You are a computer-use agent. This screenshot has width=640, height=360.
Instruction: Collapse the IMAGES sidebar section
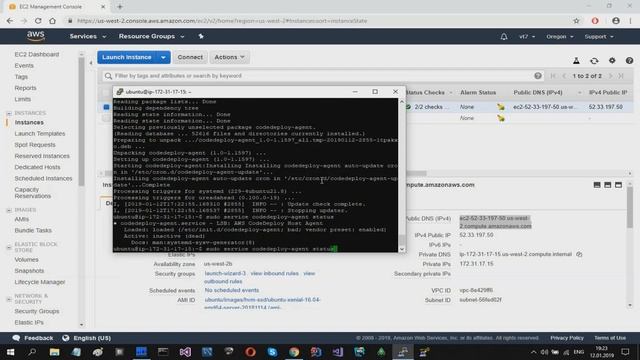tap(9, 210)
